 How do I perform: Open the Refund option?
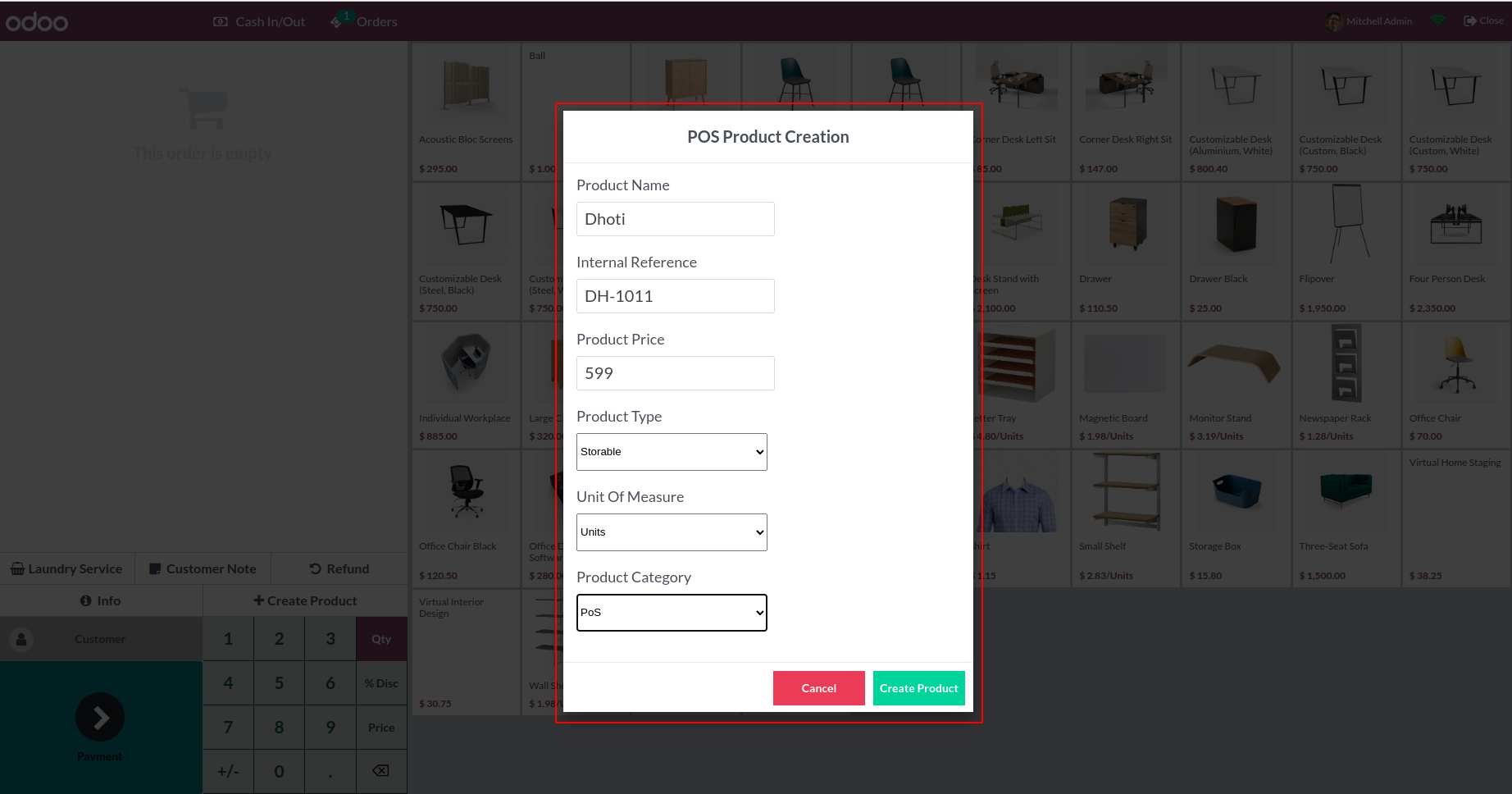339,569
